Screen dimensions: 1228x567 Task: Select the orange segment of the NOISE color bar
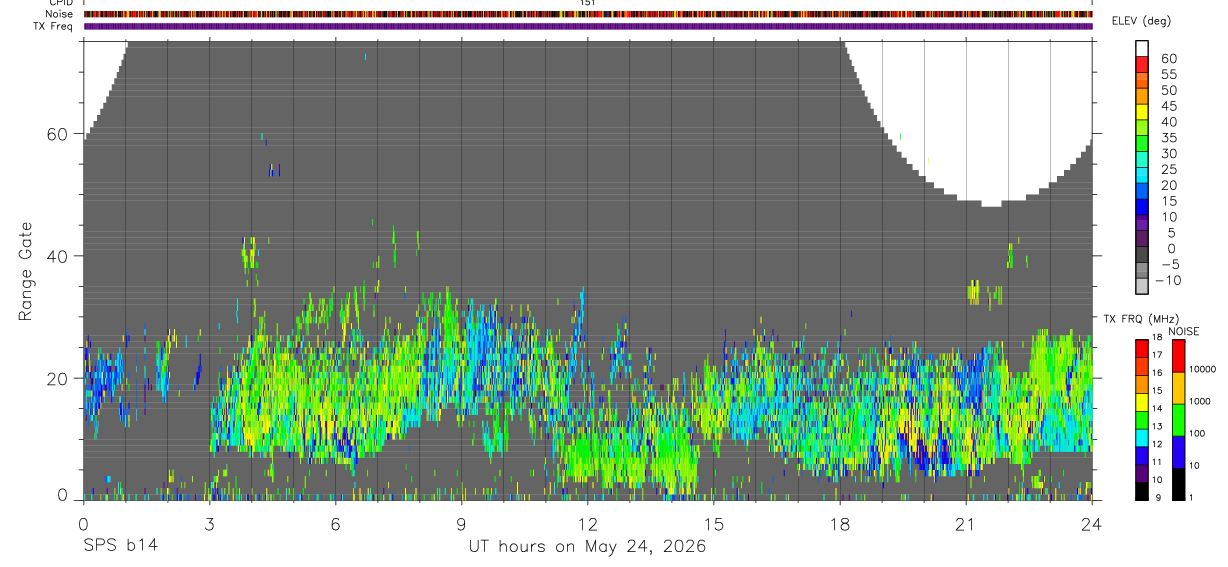1178,388
